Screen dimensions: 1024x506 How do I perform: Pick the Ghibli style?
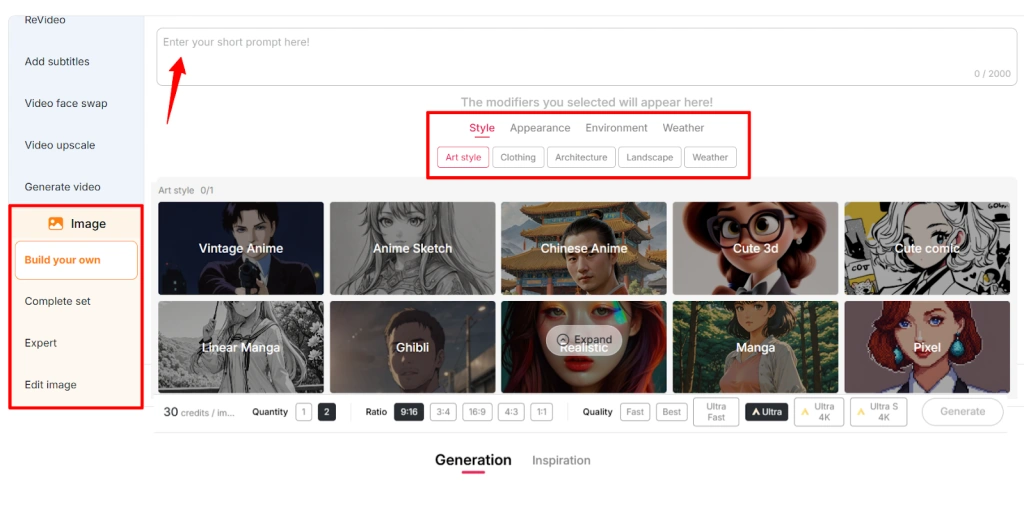point(412,347)
